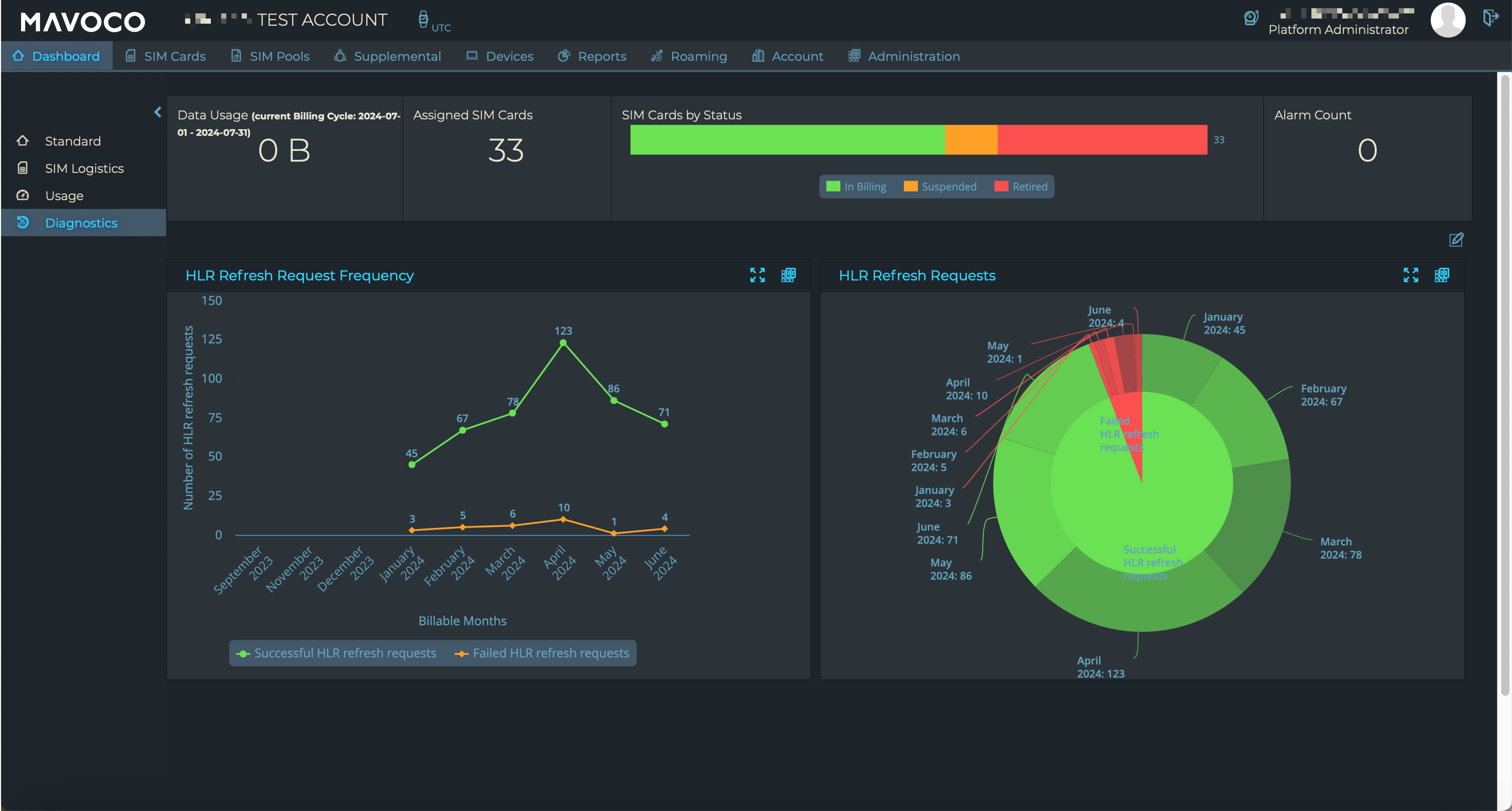Click the UTC timezone icon
Screen dimensions: 1512x811
pyautogui.click(x=424, y=19)
